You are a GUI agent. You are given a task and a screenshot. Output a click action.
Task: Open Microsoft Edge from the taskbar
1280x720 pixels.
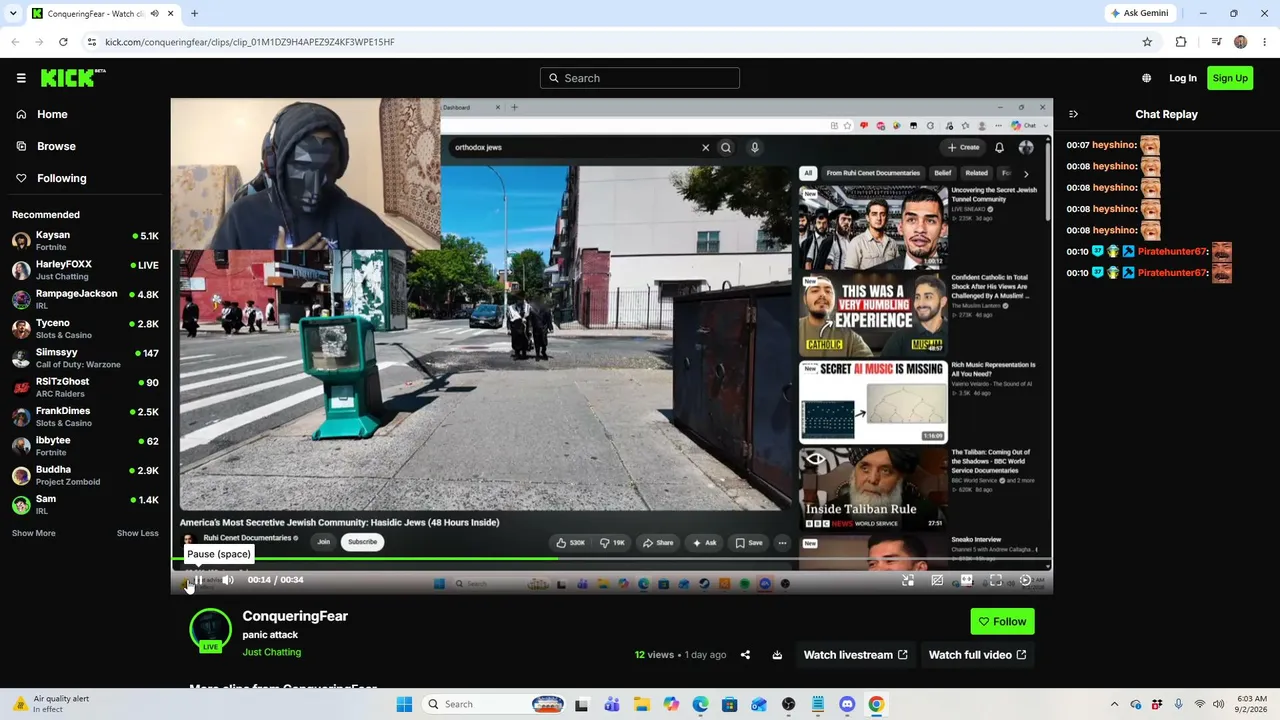click(700, 704)
